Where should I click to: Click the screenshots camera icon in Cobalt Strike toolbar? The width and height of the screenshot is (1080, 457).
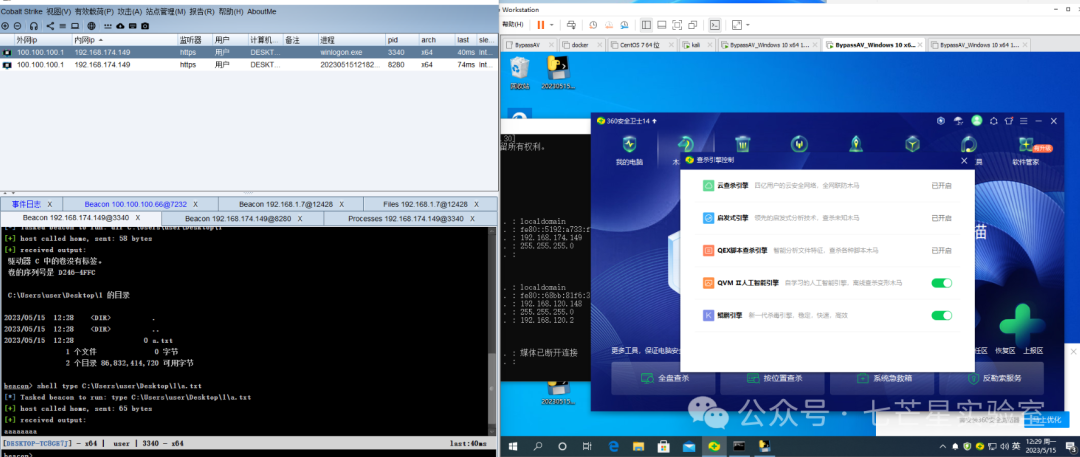145,26
